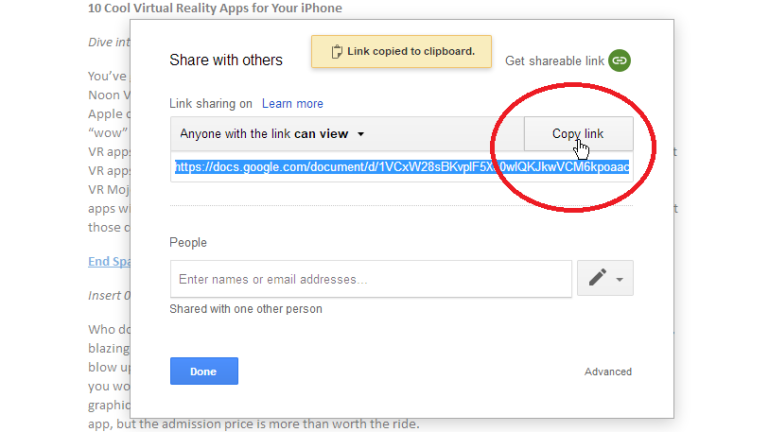Screen dimensions: 769x432
Task: Click the green shareable link icon
Action: pos(619,60)
